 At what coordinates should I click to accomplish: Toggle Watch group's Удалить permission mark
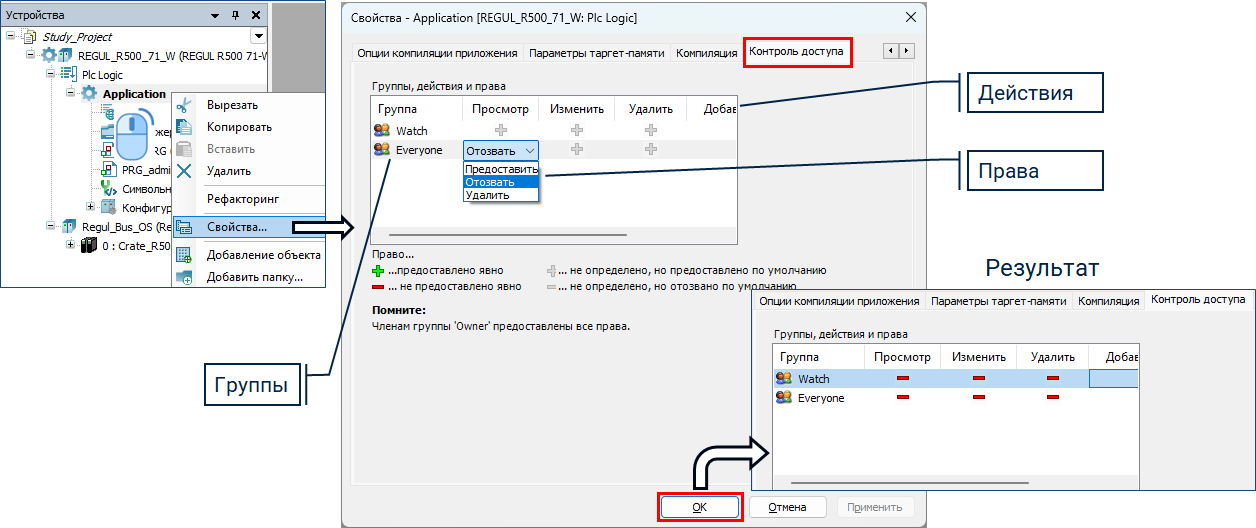651,130
